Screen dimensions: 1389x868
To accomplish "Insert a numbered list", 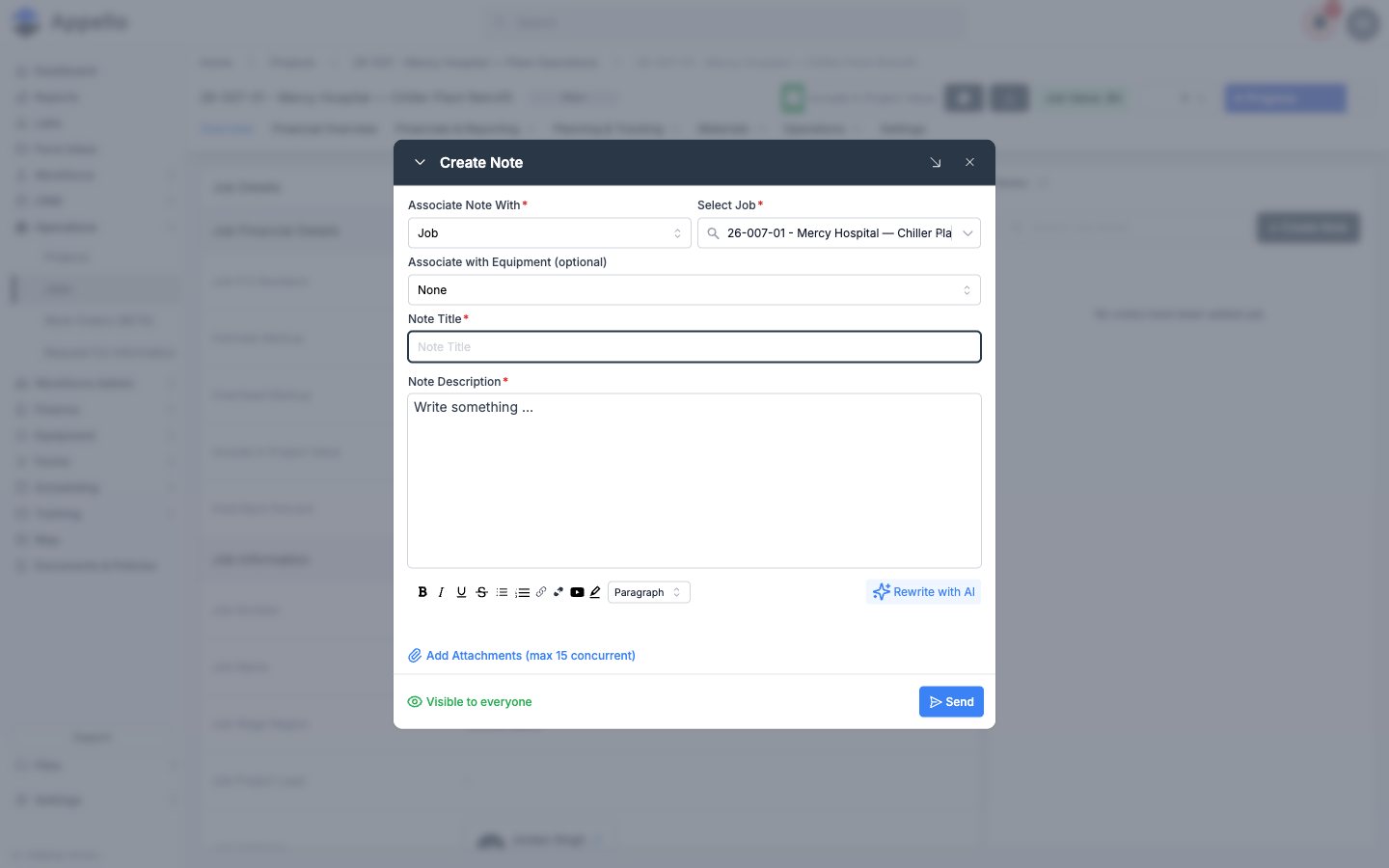I will tap(522, 592).
